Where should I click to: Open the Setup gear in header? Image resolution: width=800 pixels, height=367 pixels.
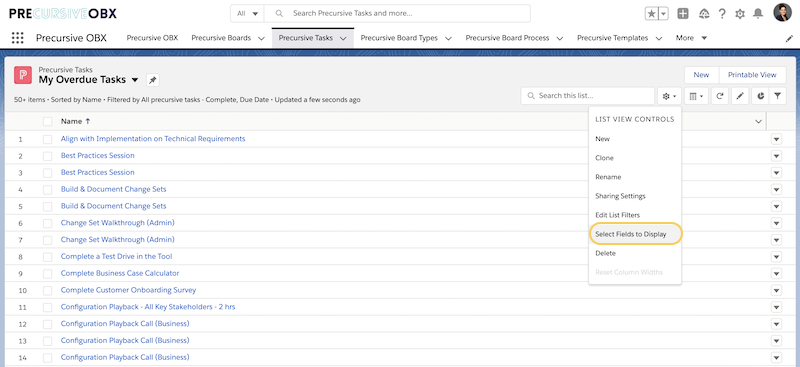pos(740,14)
